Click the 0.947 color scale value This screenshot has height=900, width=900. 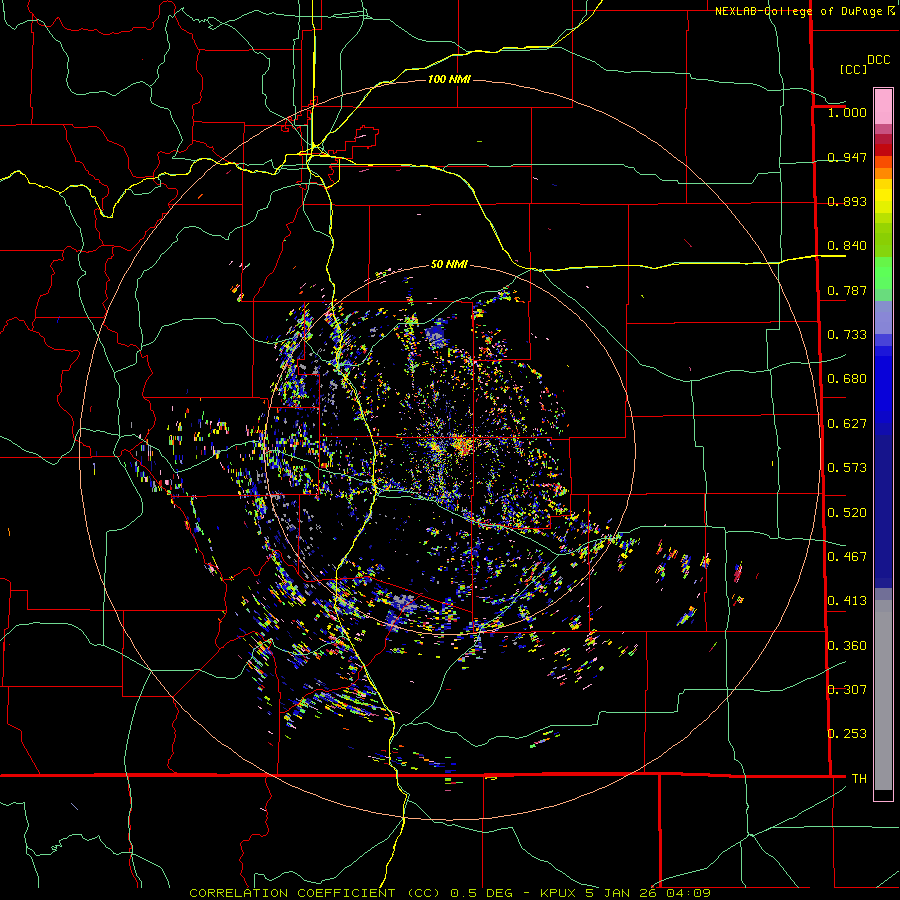point(847,157)
